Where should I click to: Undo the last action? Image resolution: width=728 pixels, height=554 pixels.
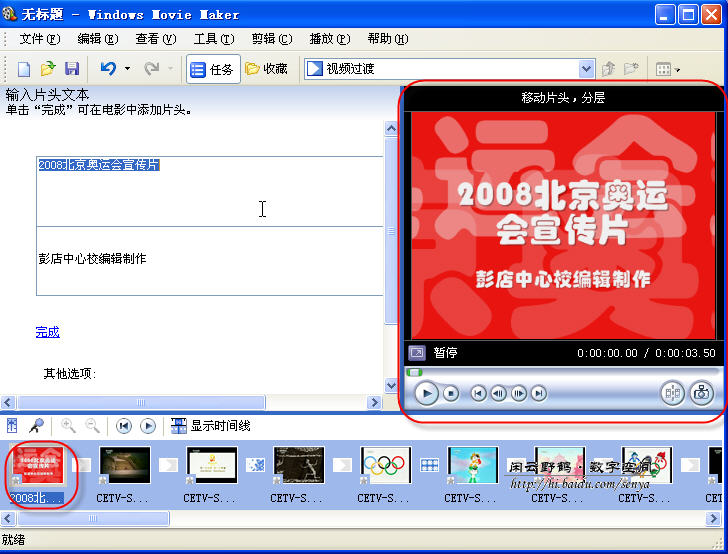coord(108,69)
